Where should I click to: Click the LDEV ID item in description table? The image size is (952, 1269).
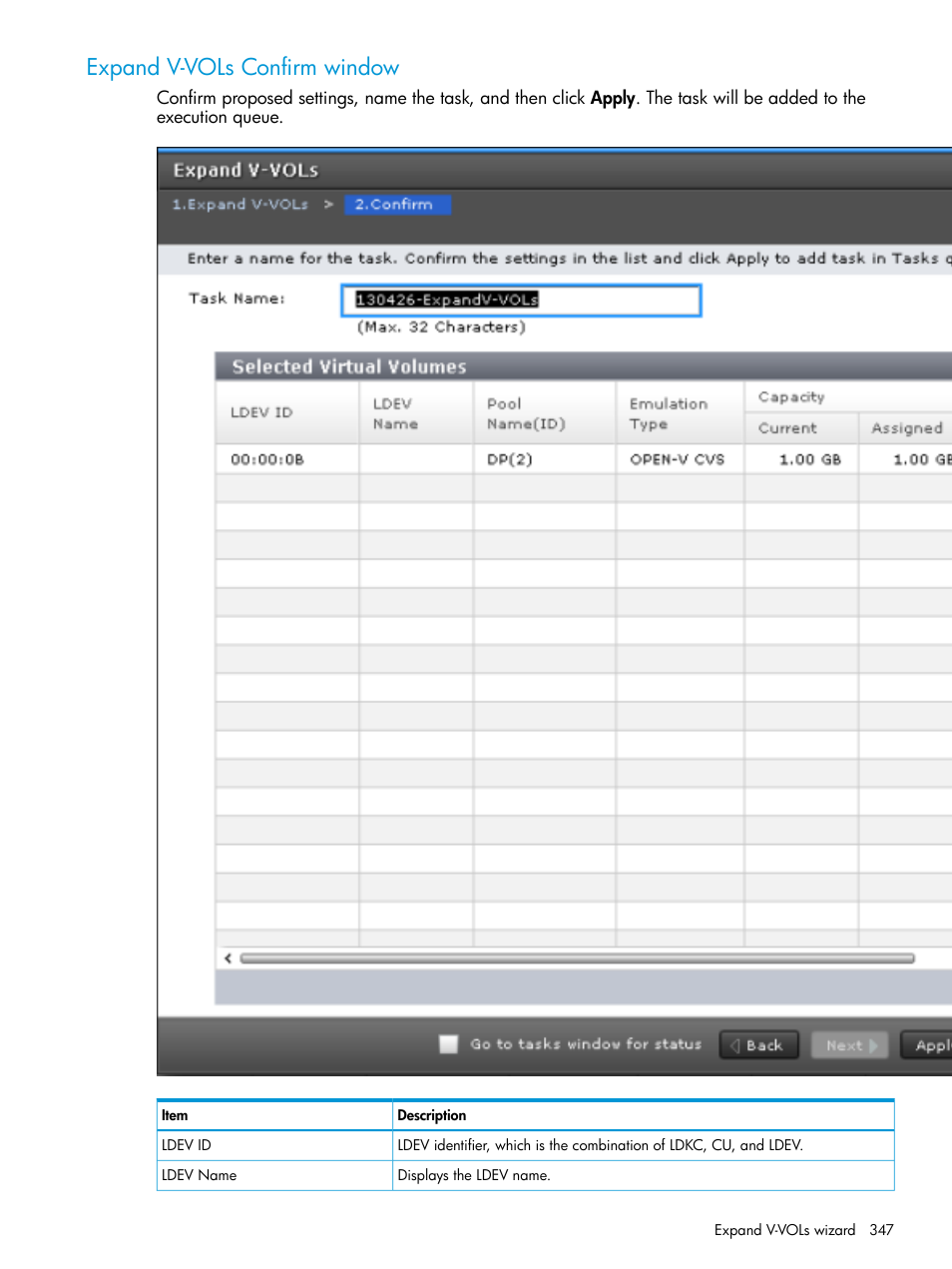187,1145
